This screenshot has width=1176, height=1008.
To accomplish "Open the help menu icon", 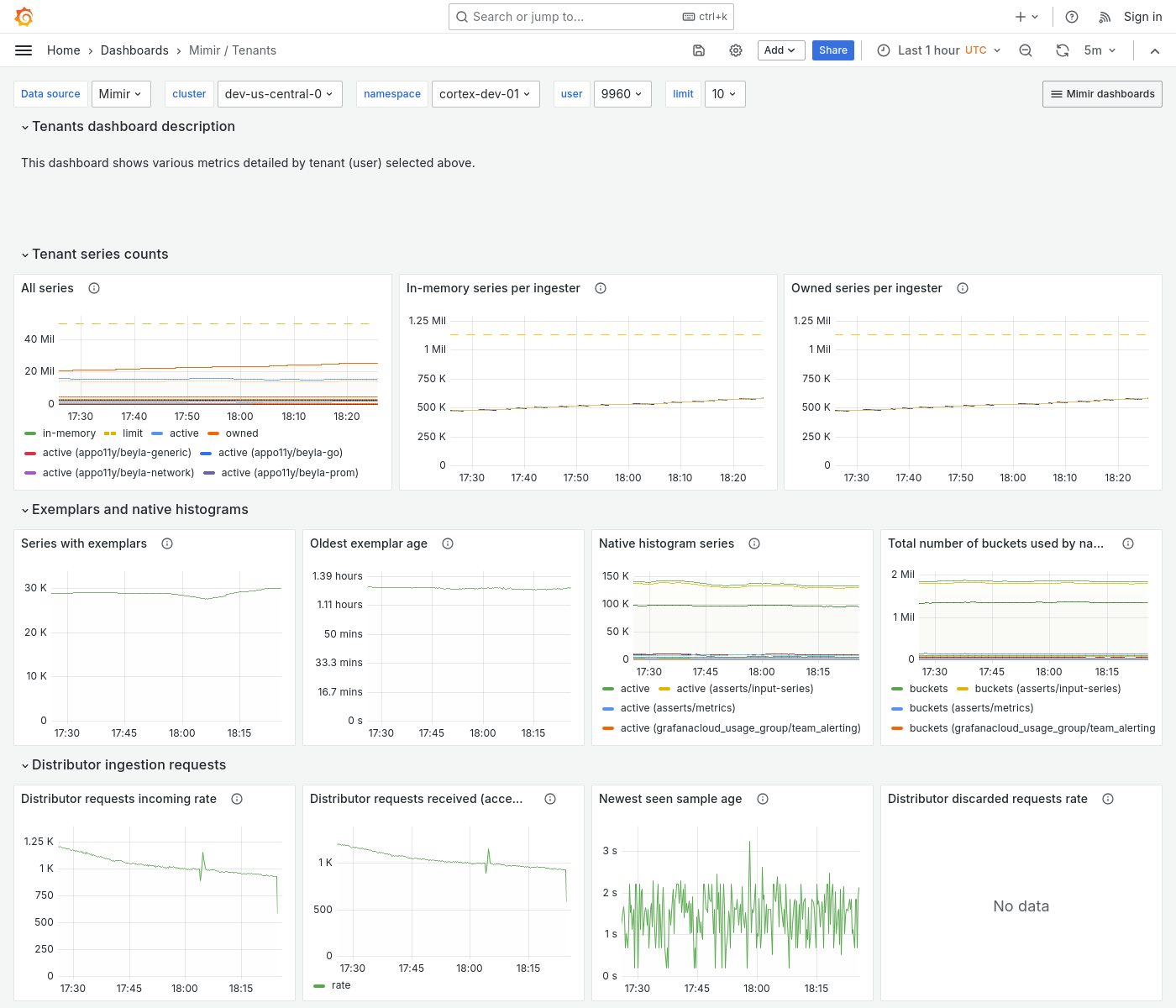I will pos(1071,16).
